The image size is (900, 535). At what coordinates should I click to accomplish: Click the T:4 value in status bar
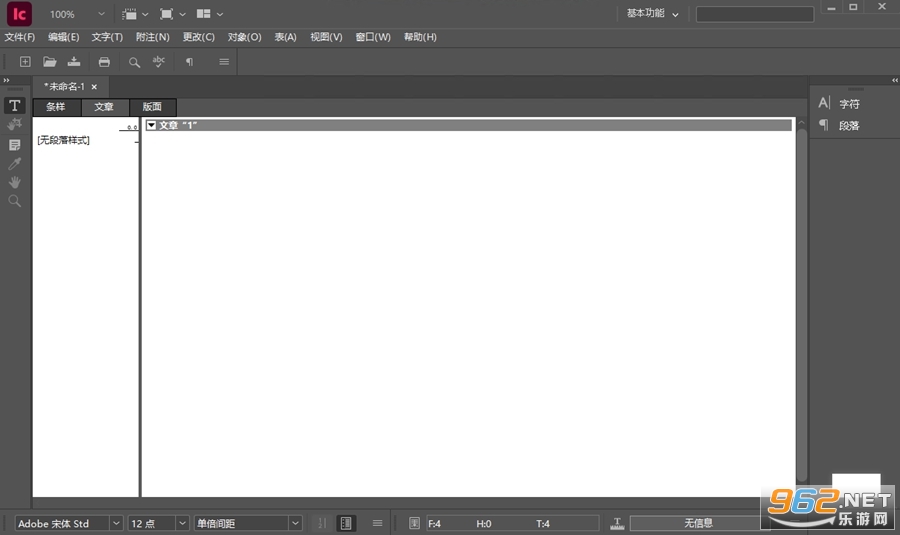click(x=543, y=523)
